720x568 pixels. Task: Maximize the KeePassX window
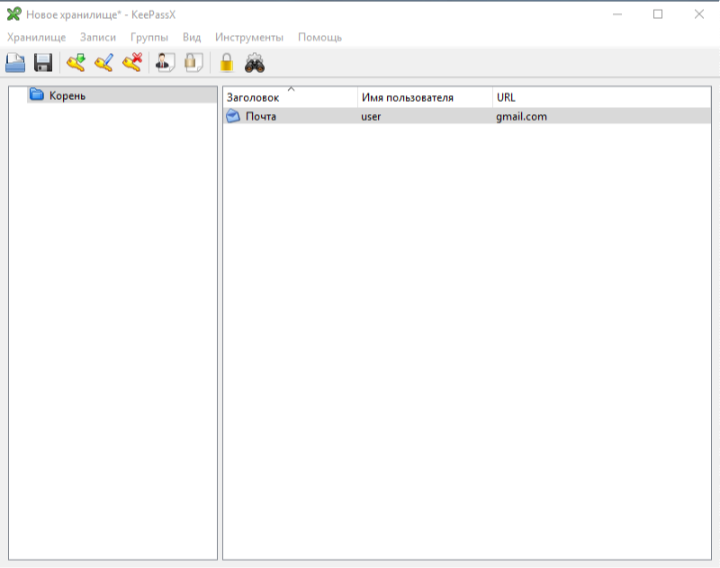coord(658,14)
